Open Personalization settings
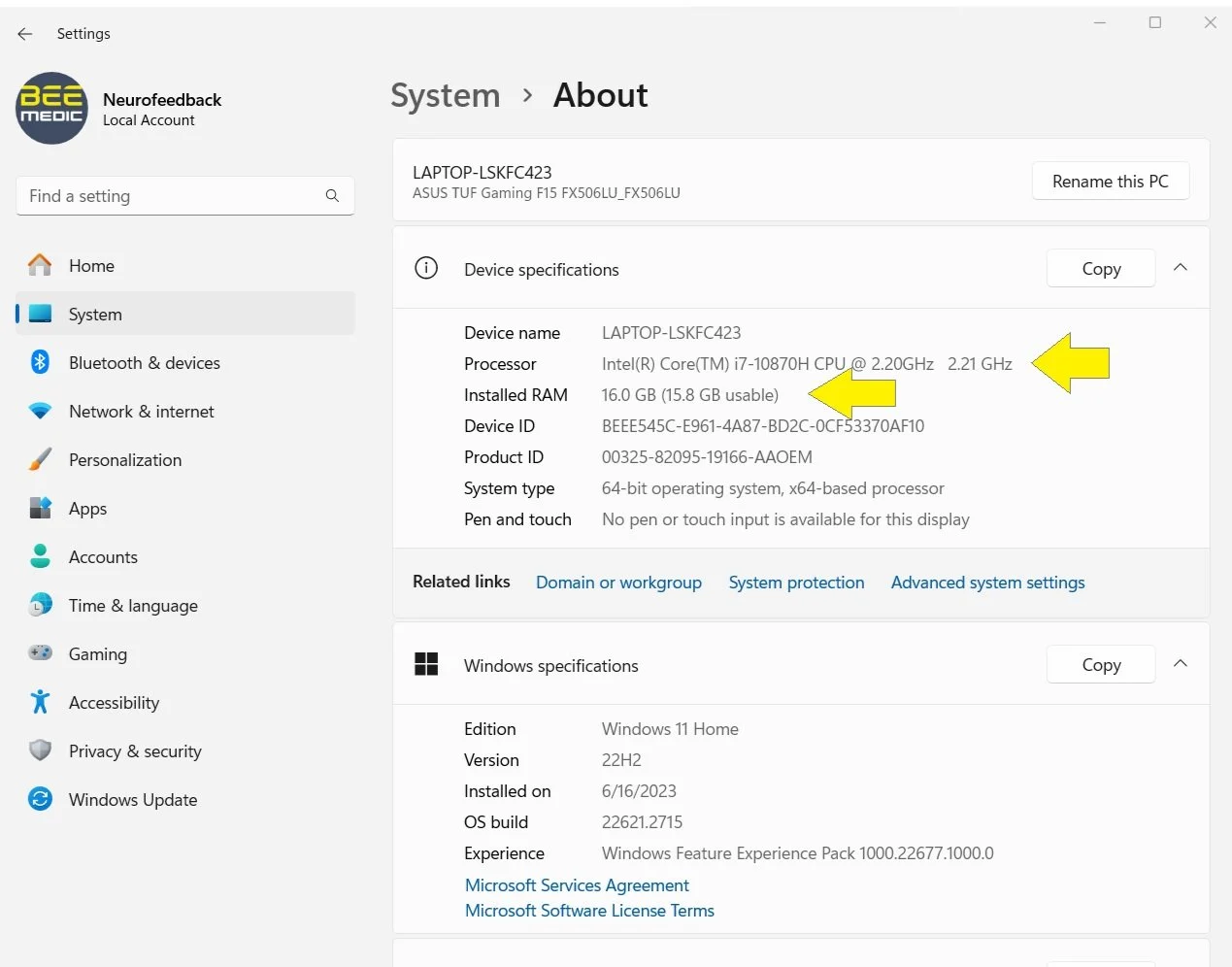The width and height of the screenshot is (1232, 967). (x=184, y=459)
